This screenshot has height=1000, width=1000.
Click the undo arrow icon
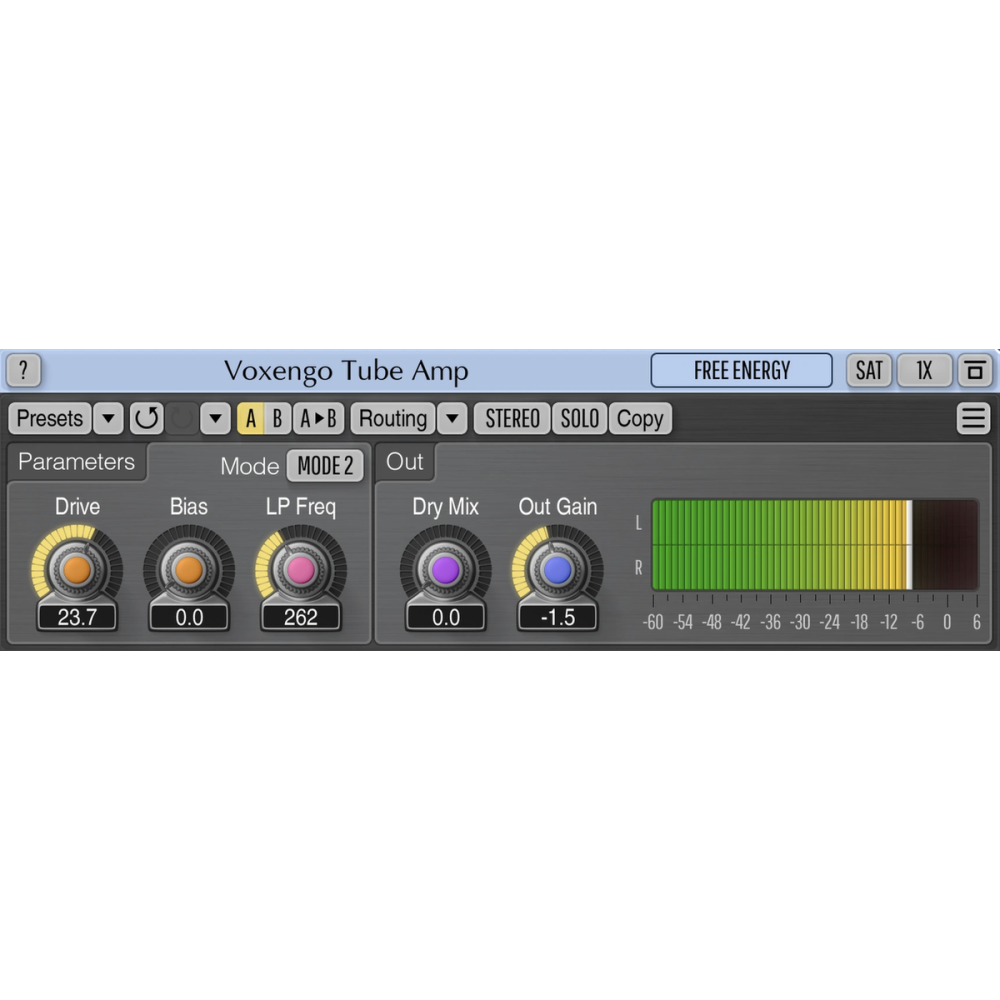pyautogui.click(x=146, y=418)
